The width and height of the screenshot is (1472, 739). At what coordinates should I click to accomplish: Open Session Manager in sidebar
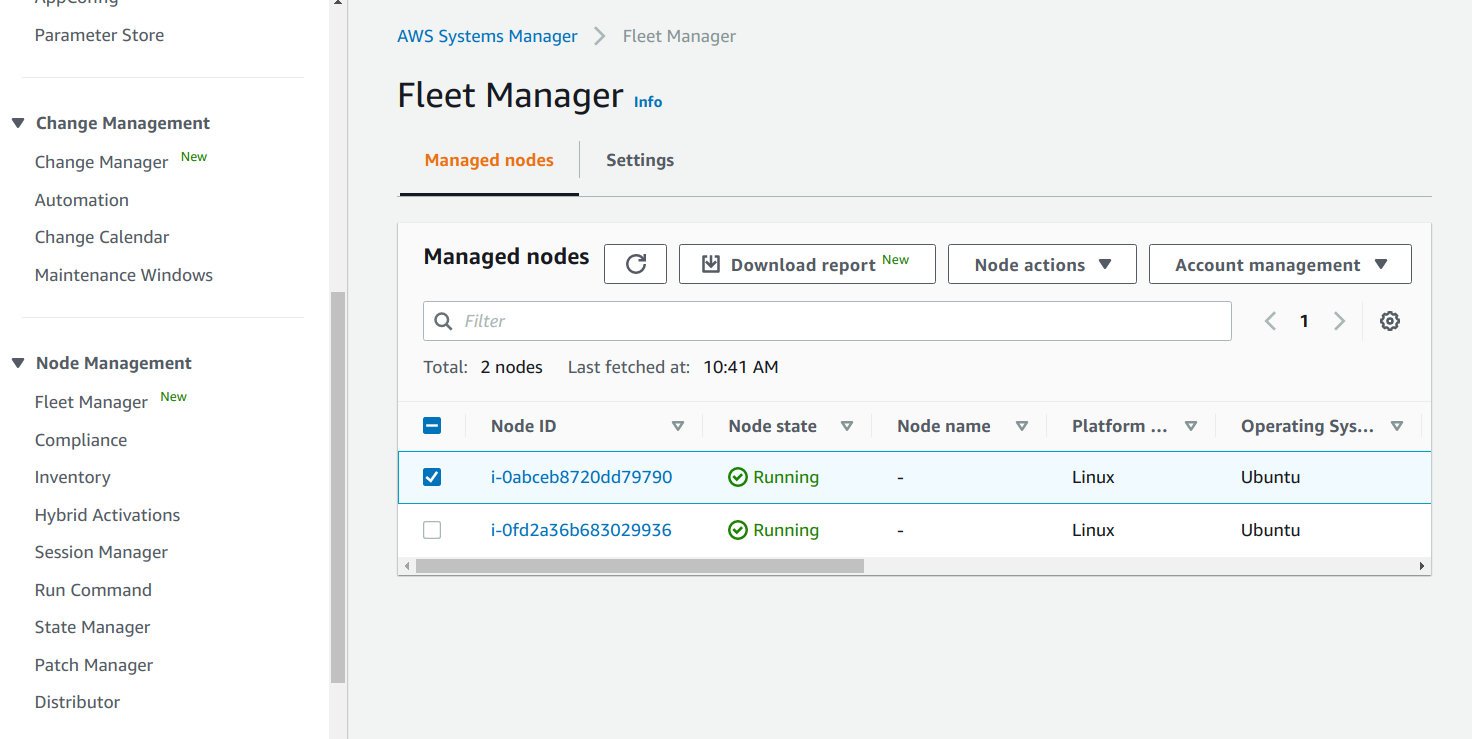point(101,552)
